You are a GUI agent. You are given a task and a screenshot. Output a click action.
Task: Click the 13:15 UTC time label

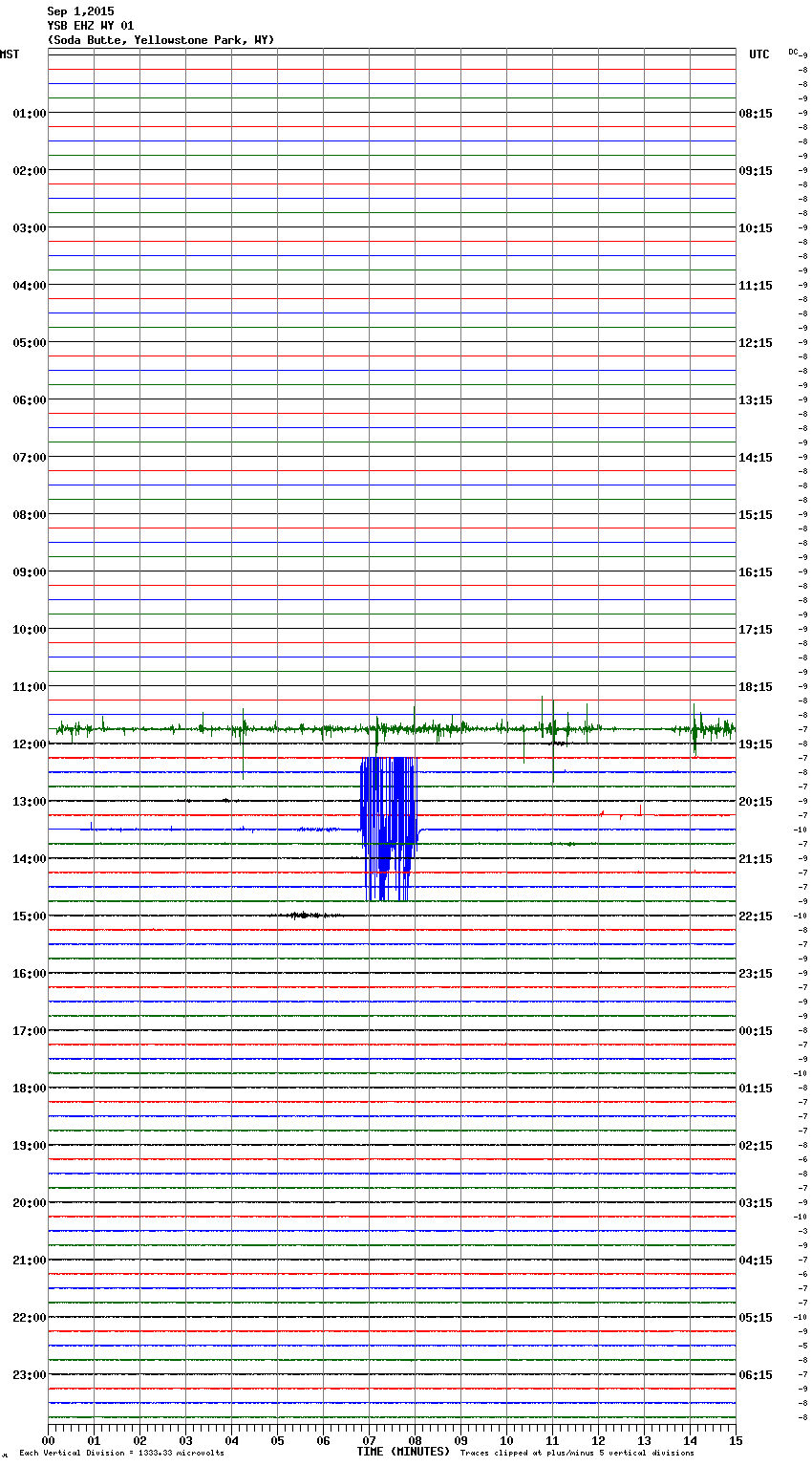tap(756, 400)
